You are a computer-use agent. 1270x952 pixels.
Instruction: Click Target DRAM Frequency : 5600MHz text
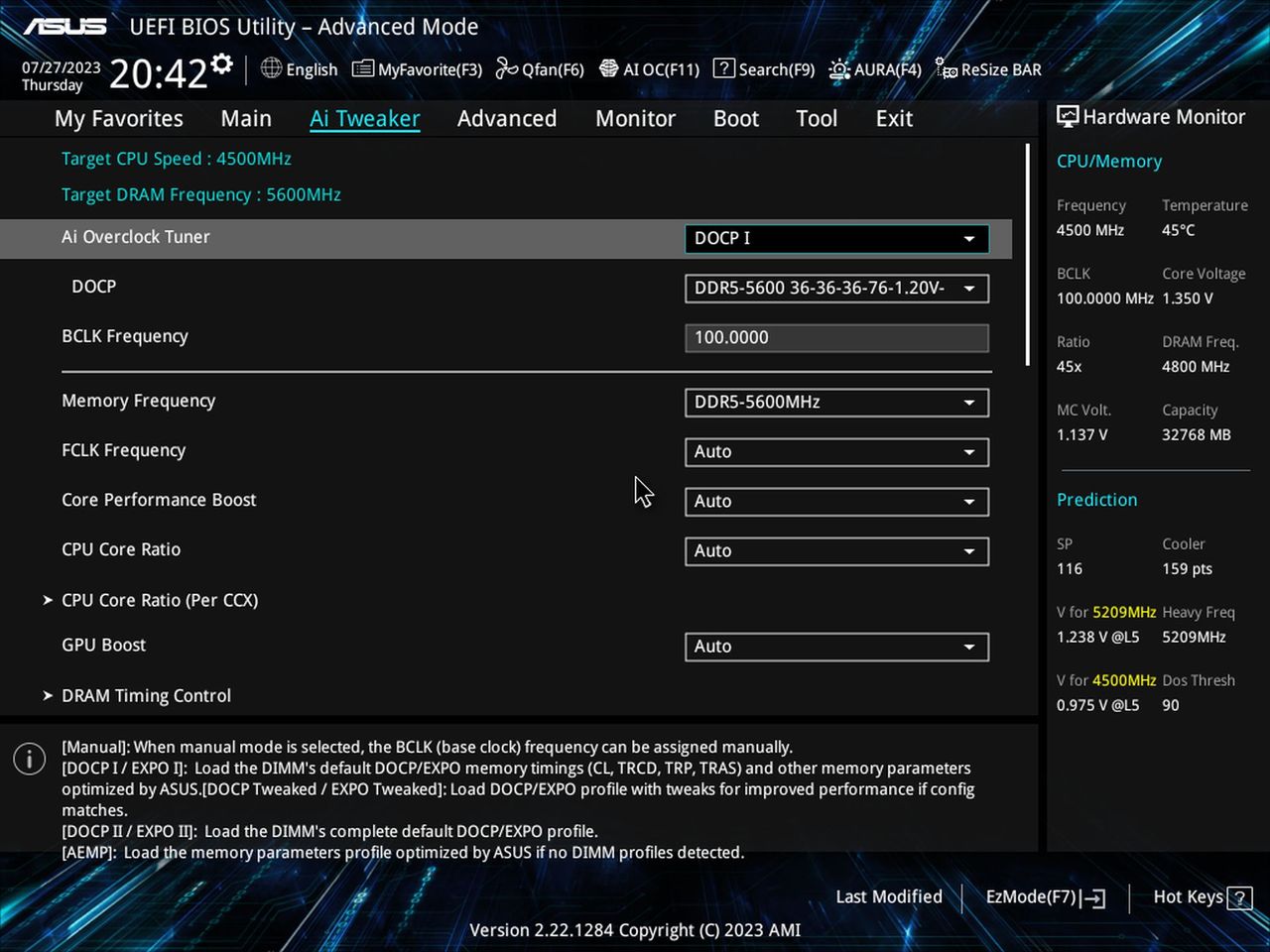201,194
